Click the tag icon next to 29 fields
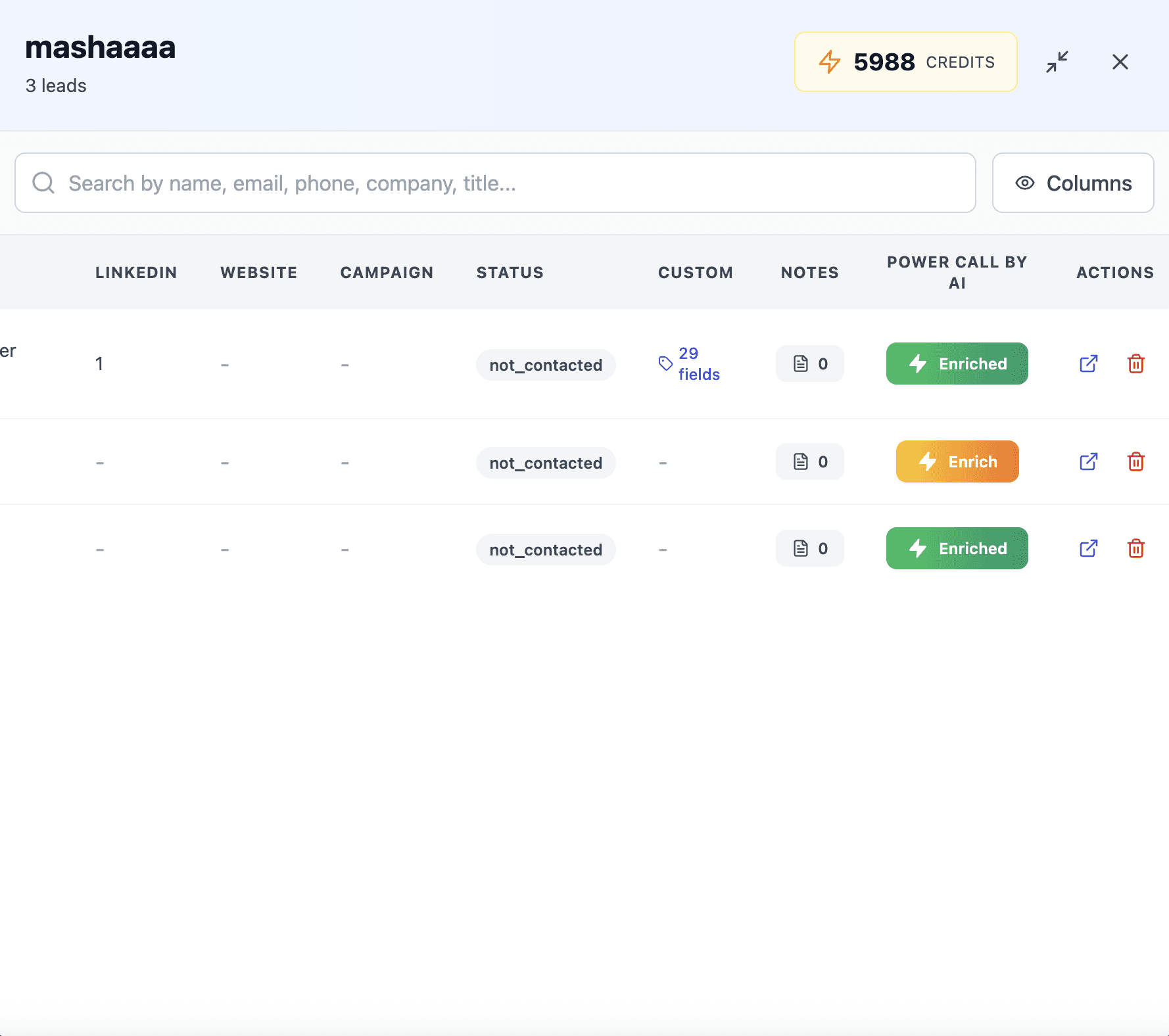Image resolution: width=1169 pixels, height=1036 pixels. (665, 362)
